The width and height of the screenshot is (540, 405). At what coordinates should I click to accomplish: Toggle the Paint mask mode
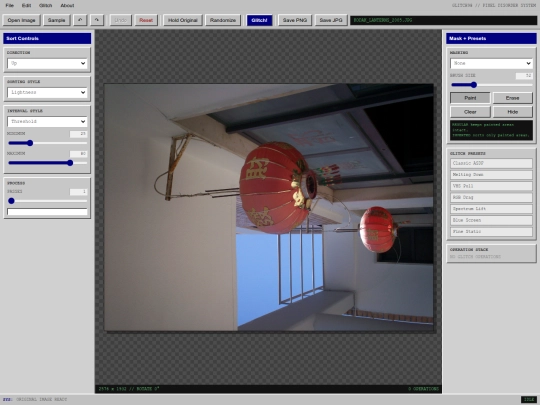(x=470, y=98)
